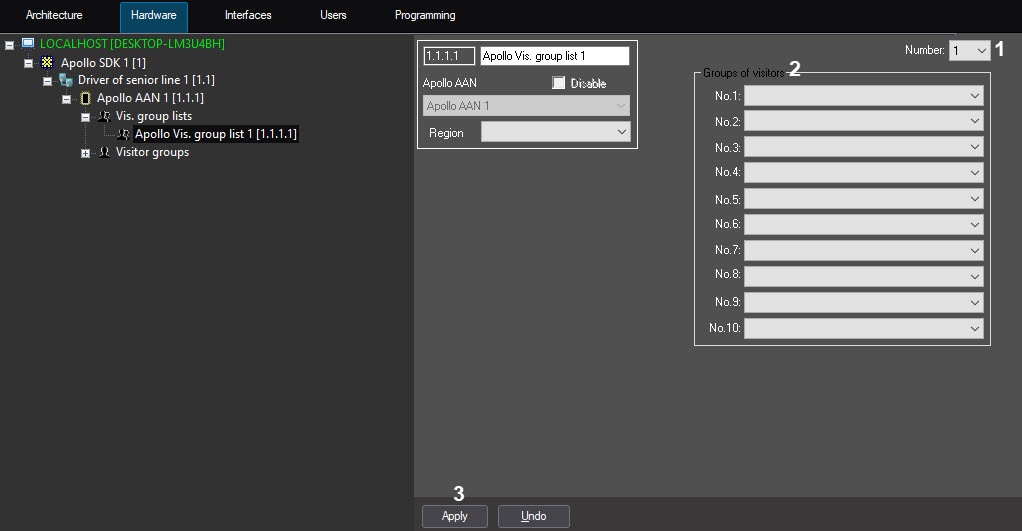Viewport: 1022px width, 531px height.
Task: Click the Driver of senior line 1 icon
Action: 66,80
